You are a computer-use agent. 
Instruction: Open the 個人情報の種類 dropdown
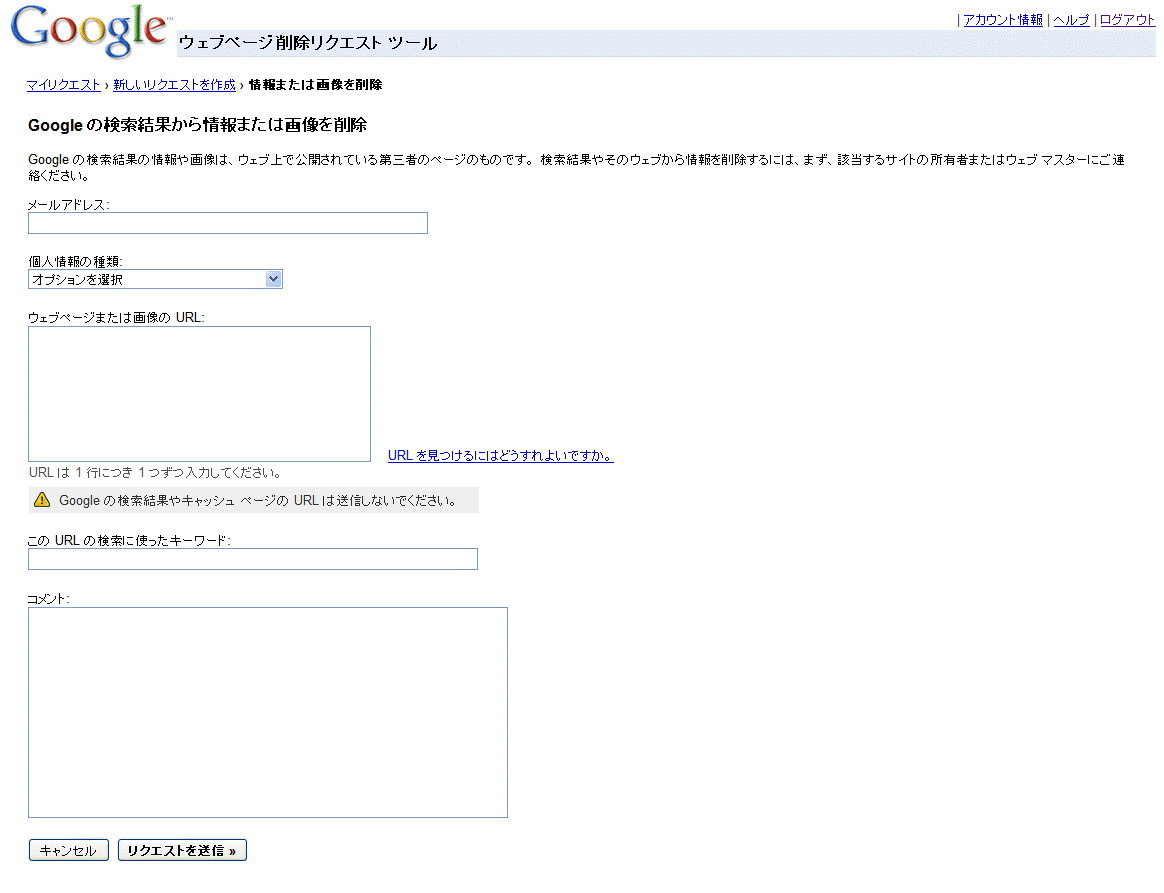pos(155,279)
